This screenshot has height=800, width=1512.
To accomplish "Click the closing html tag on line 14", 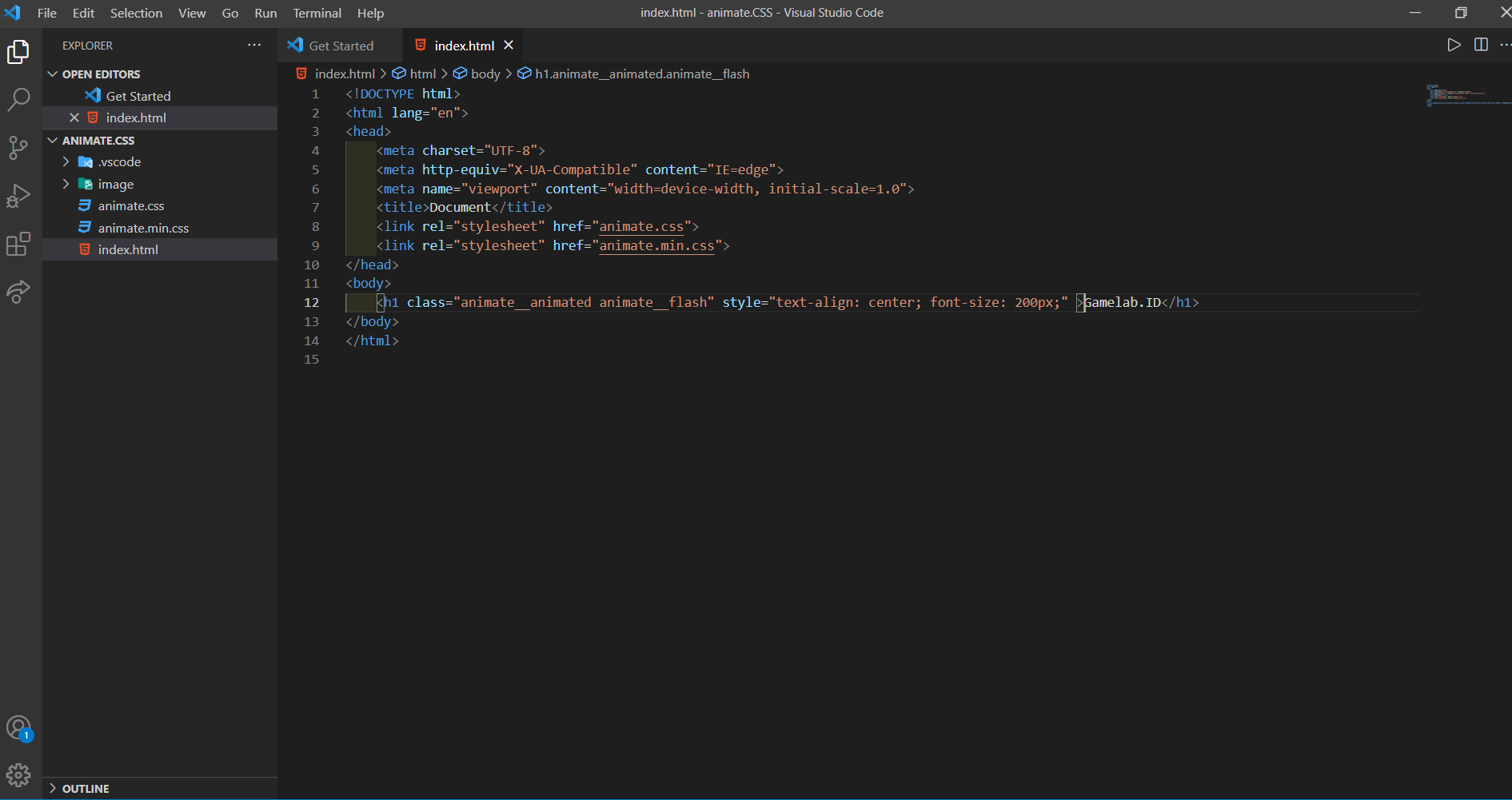I will [x=372, y=340].
